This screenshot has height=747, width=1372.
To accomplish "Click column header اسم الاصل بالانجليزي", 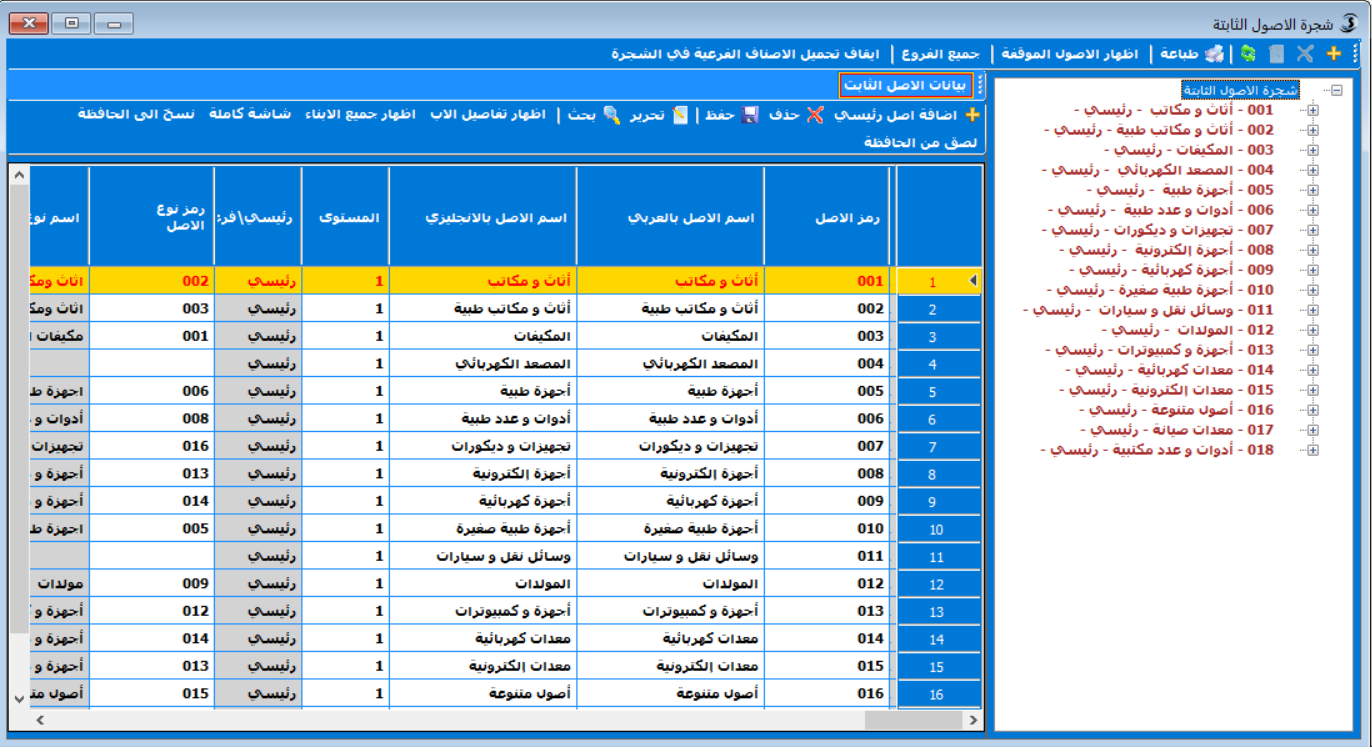I will click(x=483, y=217).
